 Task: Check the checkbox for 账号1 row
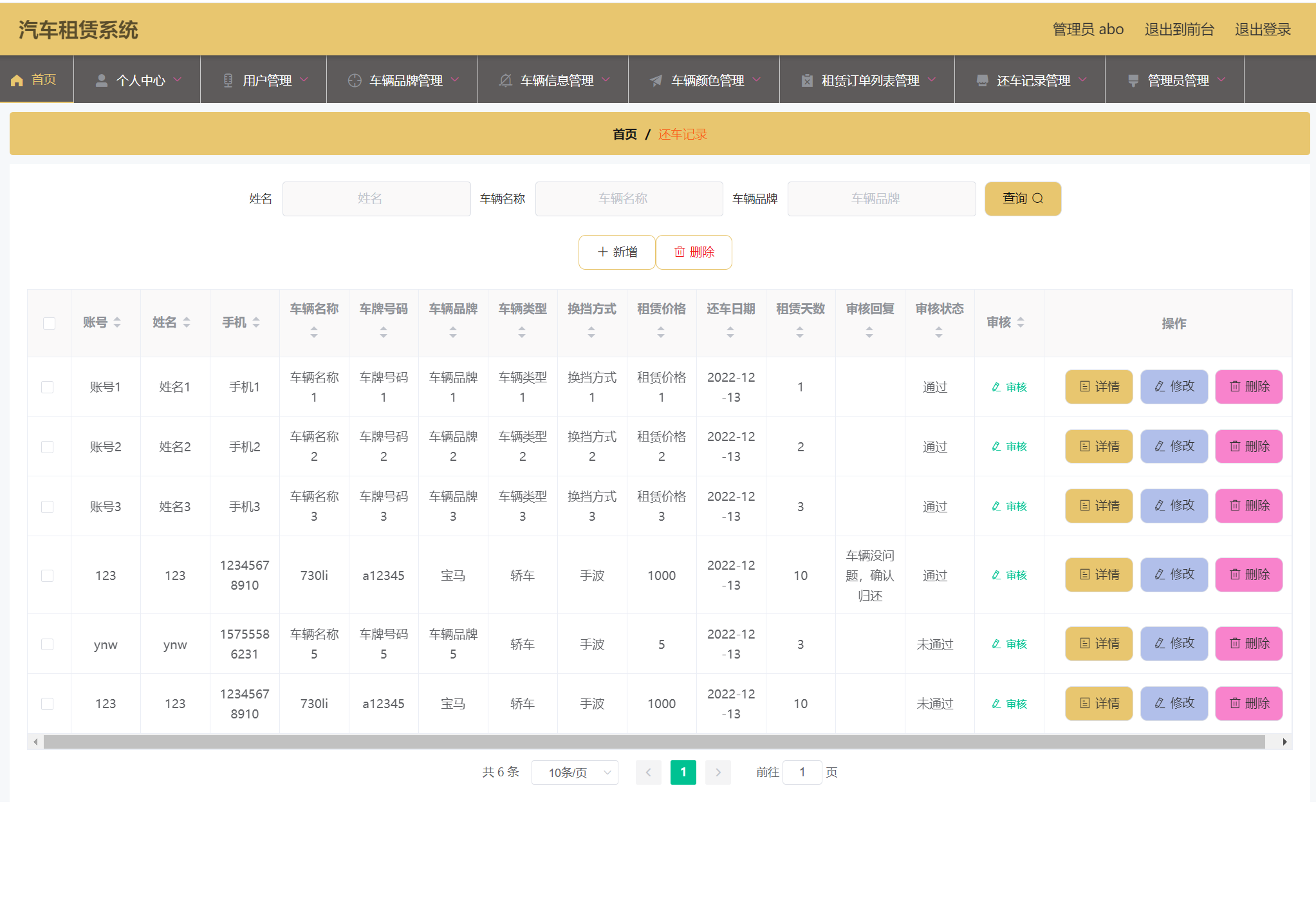click(48, 387)
